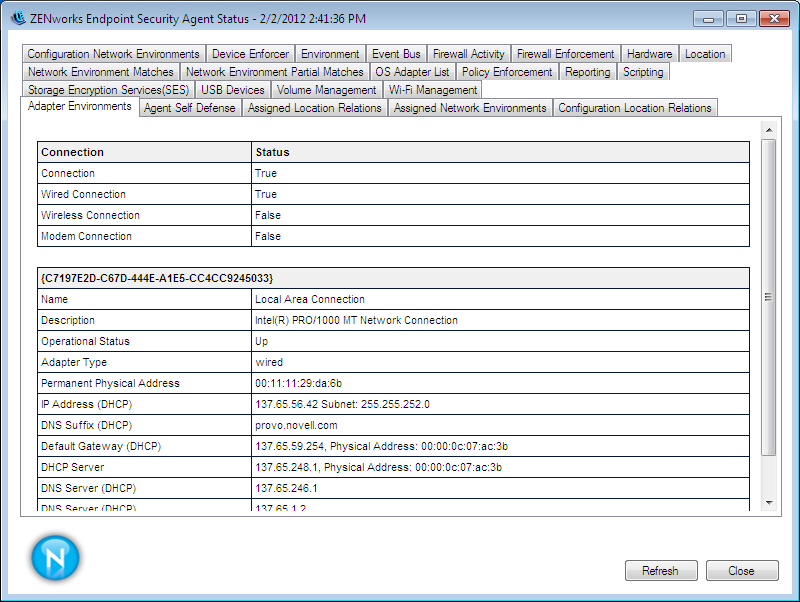Switch to the Device Enforcer tab
Viewport: 800px width, 602px height.
tap(250, 54)
